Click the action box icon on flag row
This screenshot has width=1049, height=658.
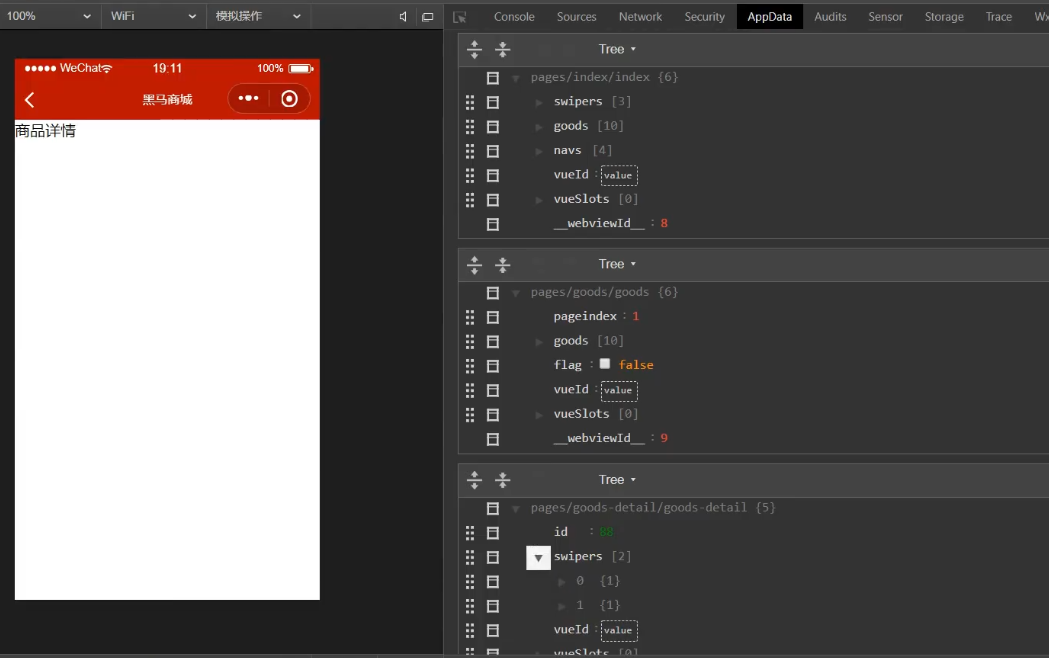tap(493, 366)
